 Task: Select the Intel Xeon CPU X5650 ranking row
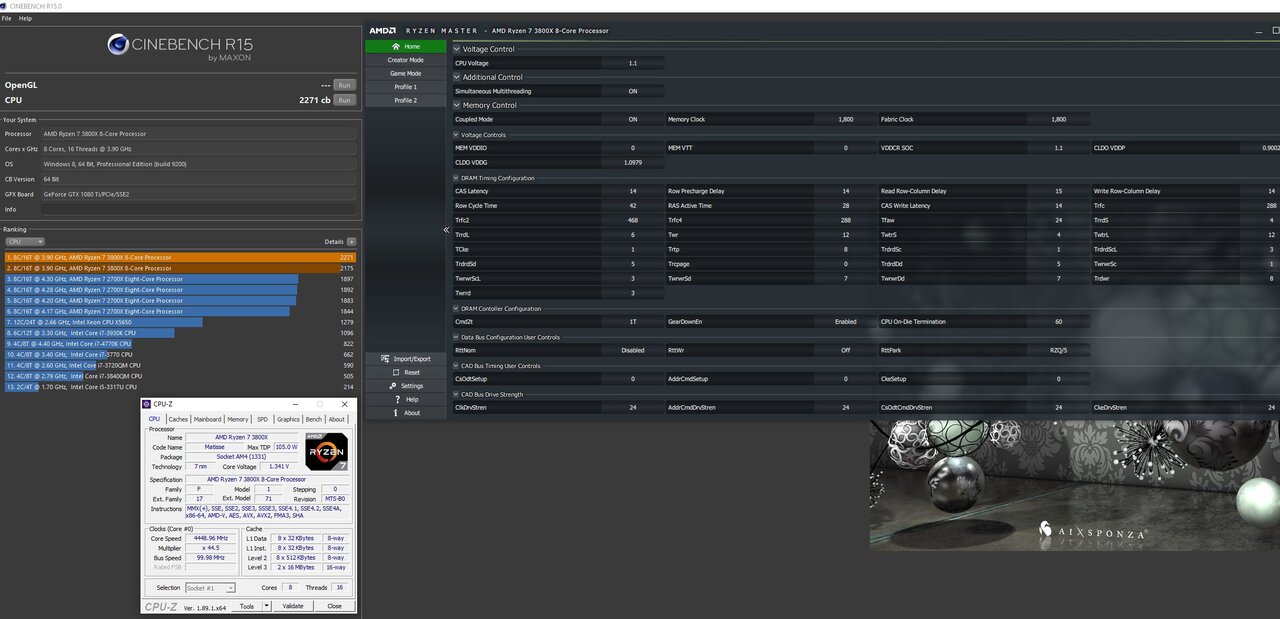pyautogui.click(x=180, y=322)
